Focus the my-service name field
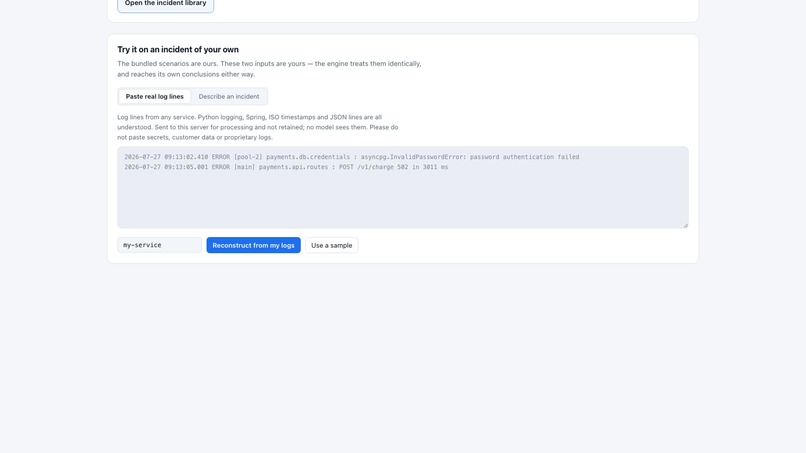Viewport: 806px width, 453px height. [x=159, y=245]
